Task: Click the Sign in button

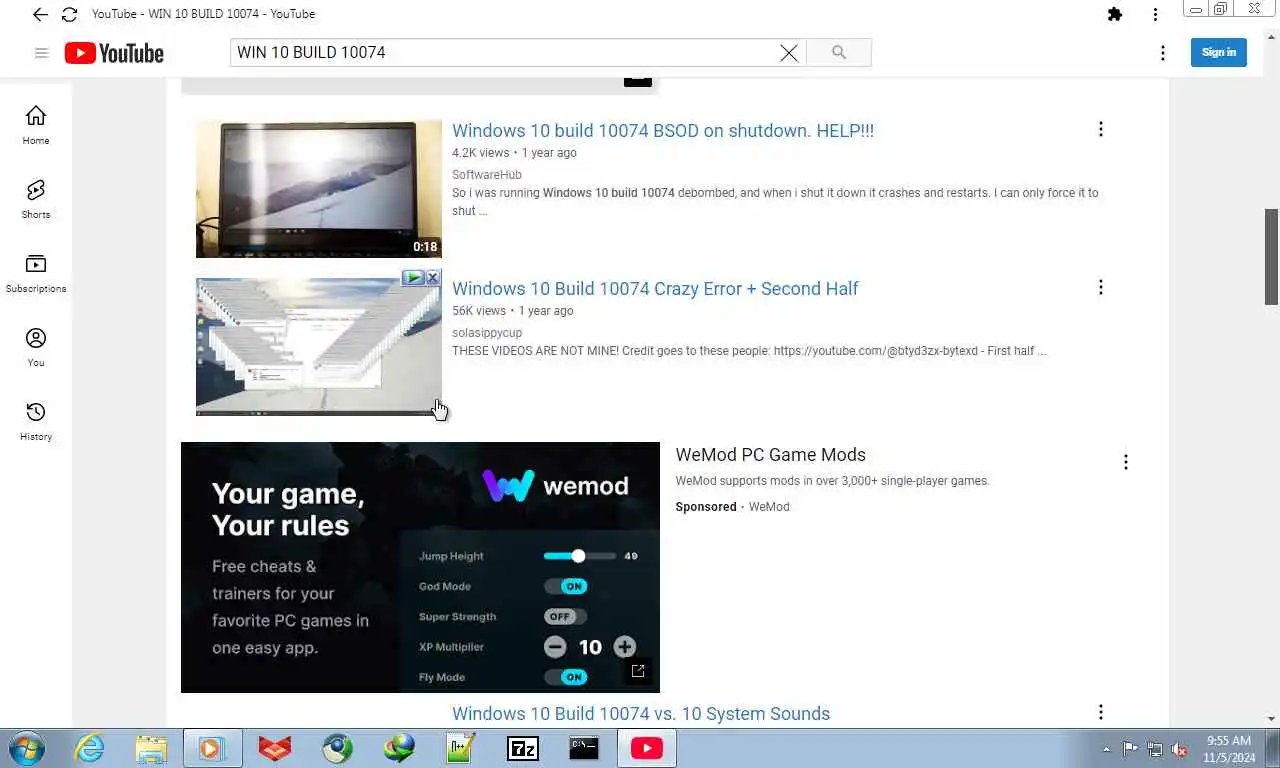Action: (x=1218, y=52)
